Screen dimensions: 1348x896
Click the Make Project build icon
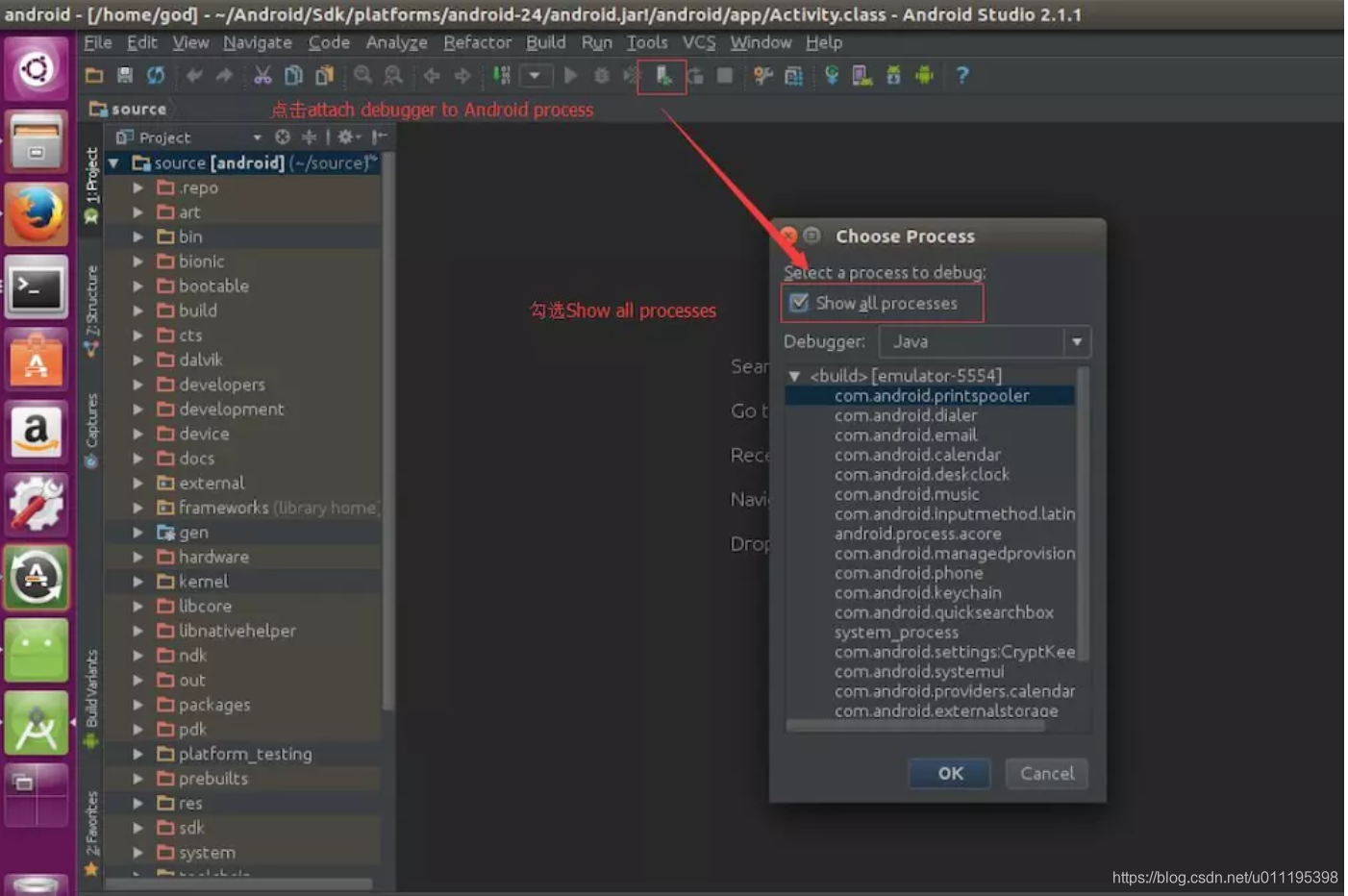click(501, 75)
